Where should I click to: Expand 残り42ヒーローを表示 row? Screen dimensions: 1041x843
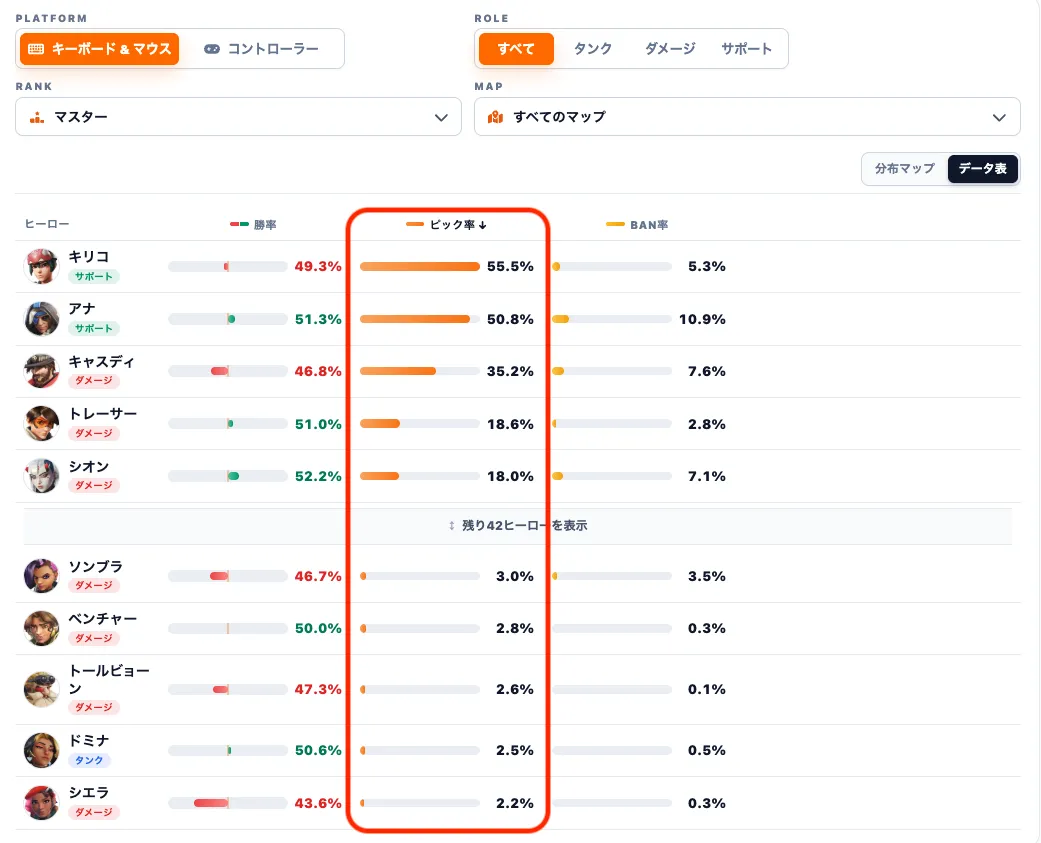tap(518, 526)
